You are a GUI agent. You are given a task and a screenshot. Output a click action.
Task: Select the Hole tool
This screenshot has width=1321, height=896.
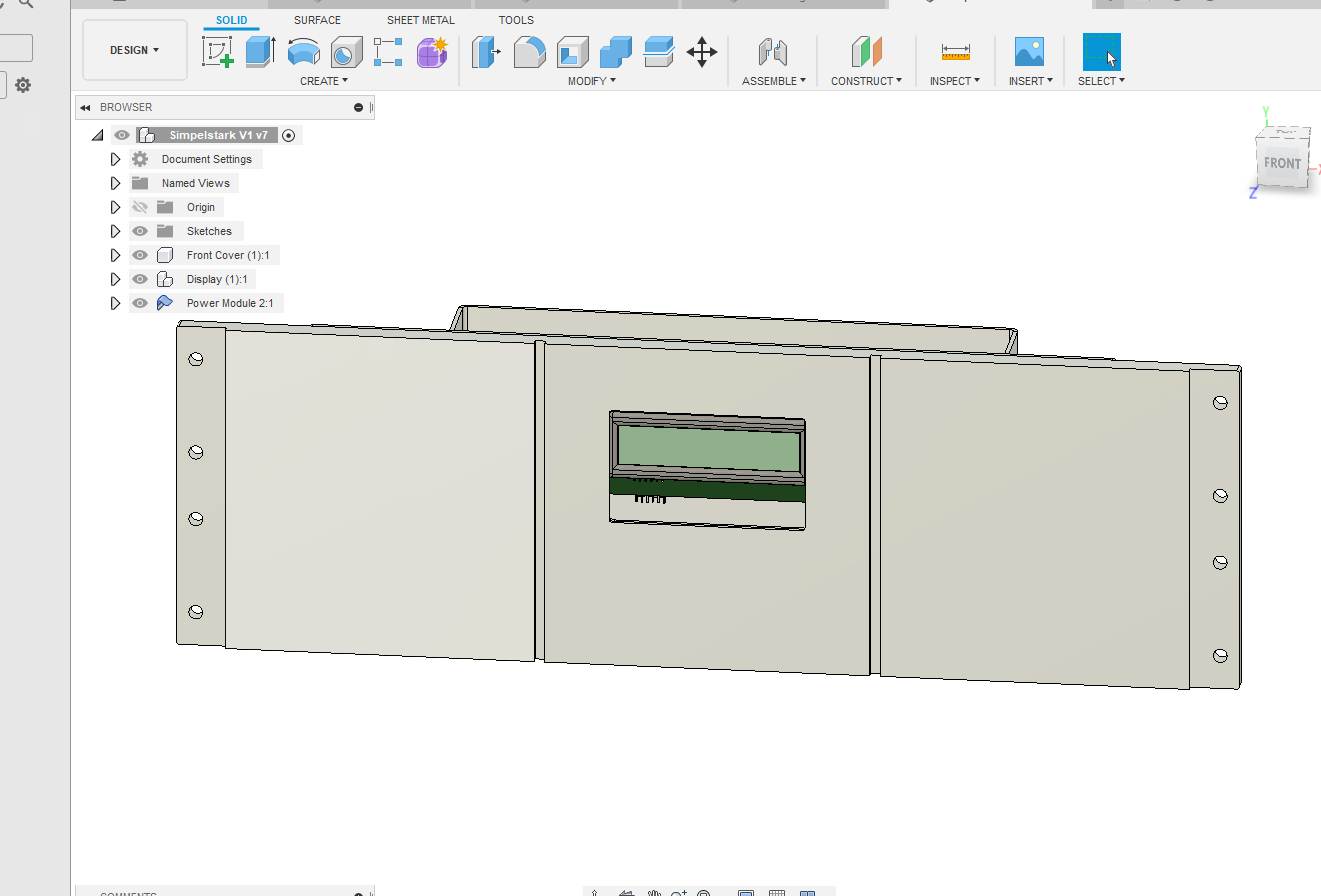pos(347,52)
